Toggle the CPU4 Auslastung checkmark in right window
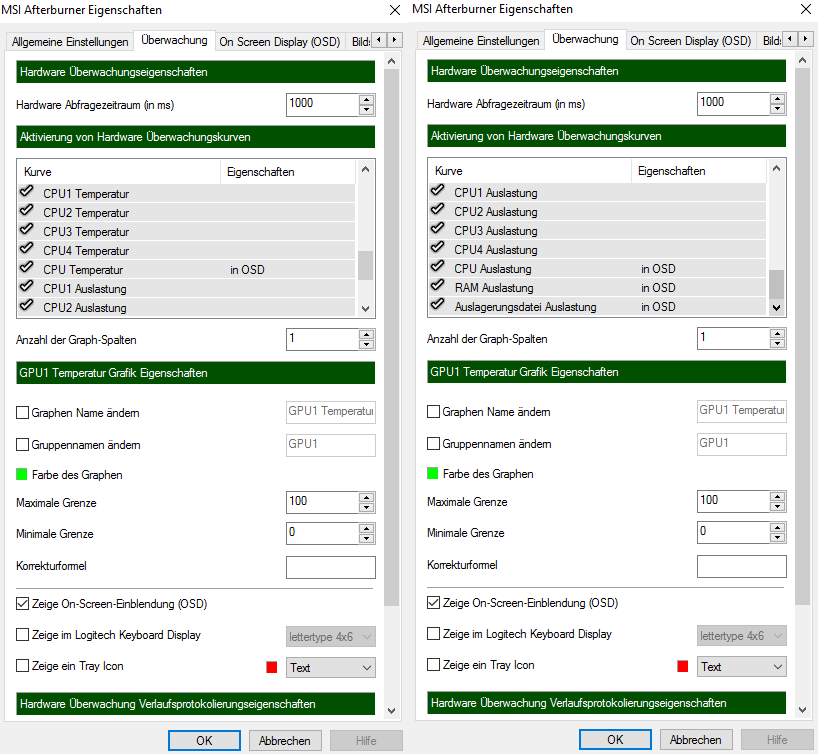This screenshot has height=754, width=818. (438, 247)
